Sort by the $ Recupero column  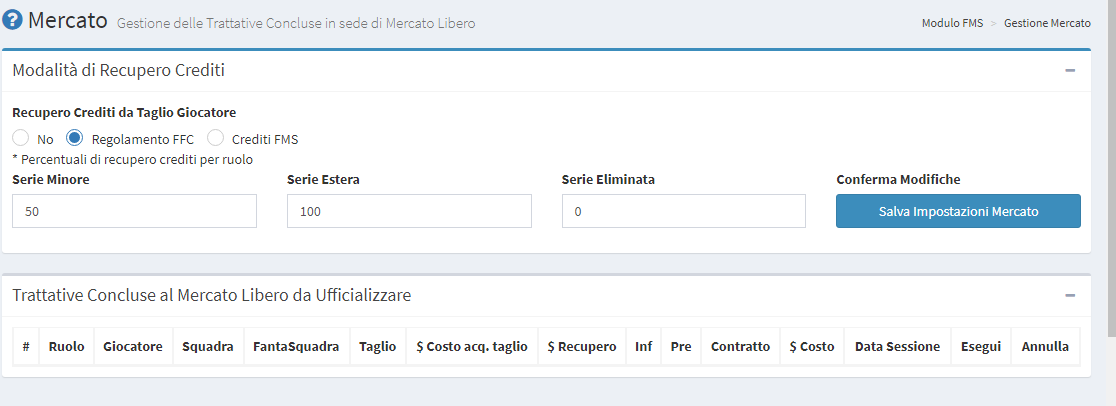pos(582,347)
